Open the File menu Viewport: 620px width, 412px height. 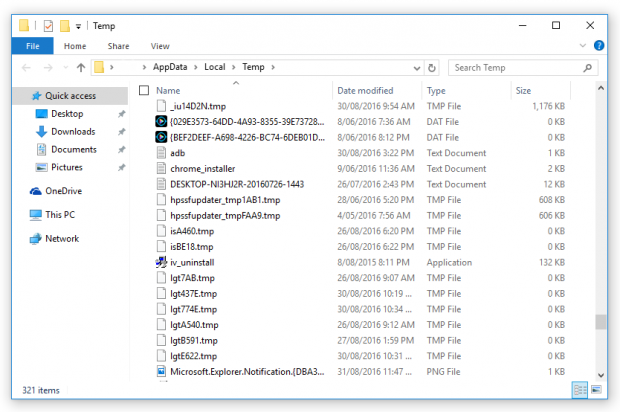[x=32, y=45]
